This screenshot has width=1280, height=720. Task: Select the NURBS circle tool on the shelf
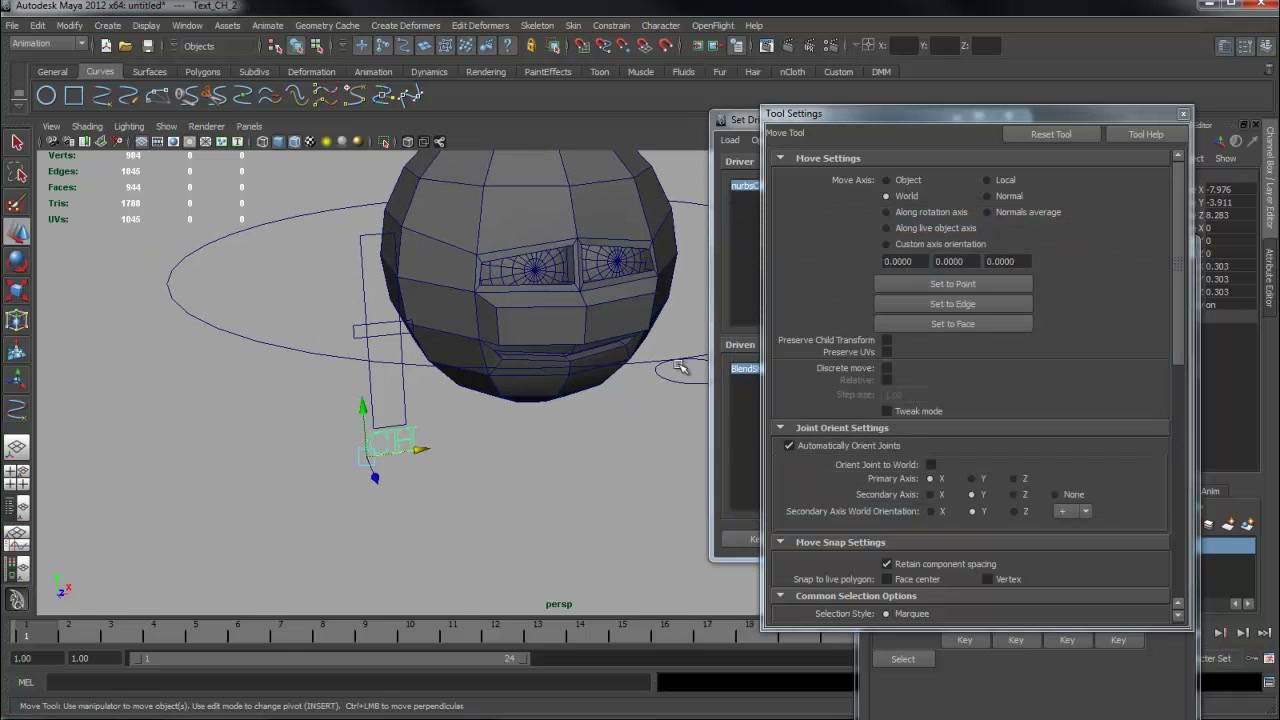tap(46, 96)
